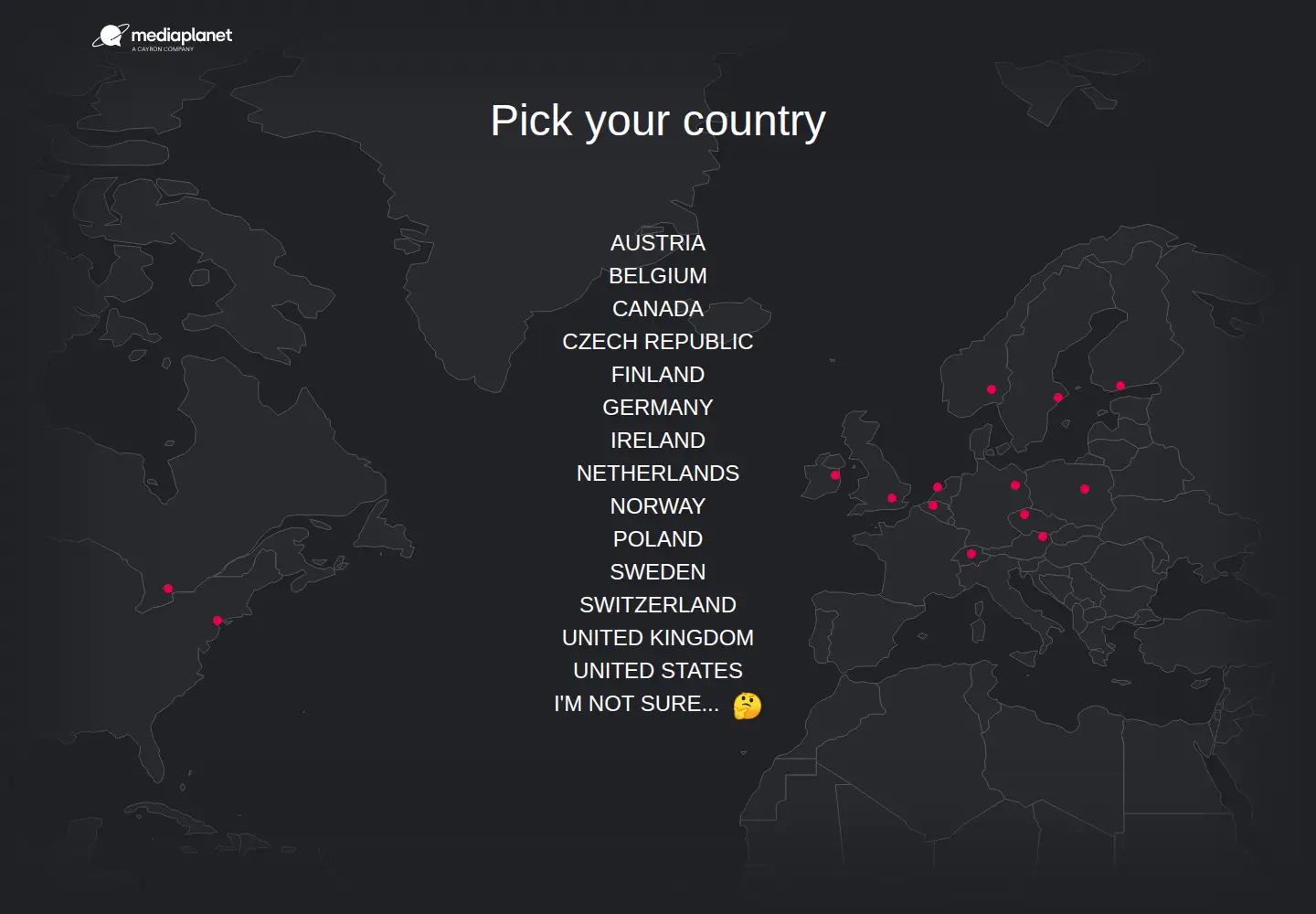1316x914 pixels.
Task: Click the red dot on Poland
Action: click(x=1085, y=489)
